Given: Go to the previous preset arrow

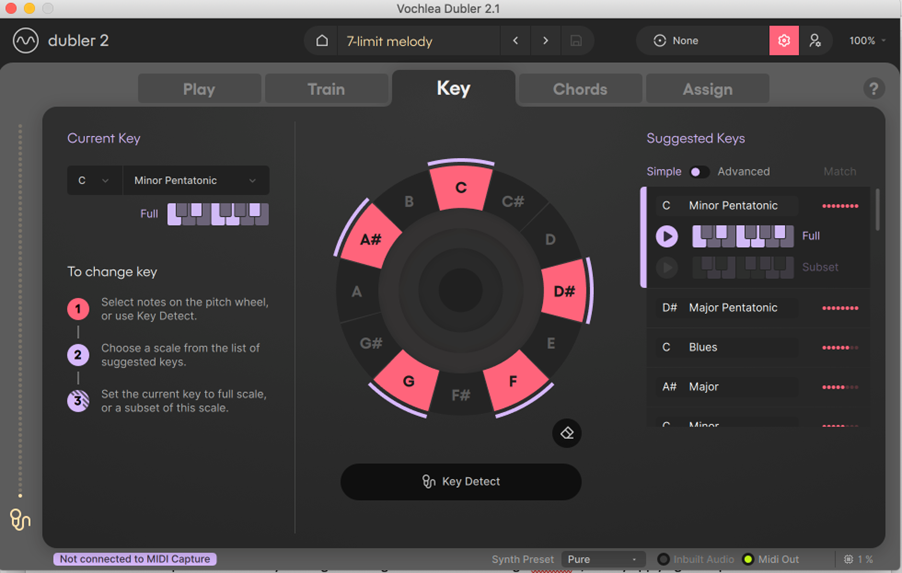Looking at the screenshot, I should tap(515, 41).
